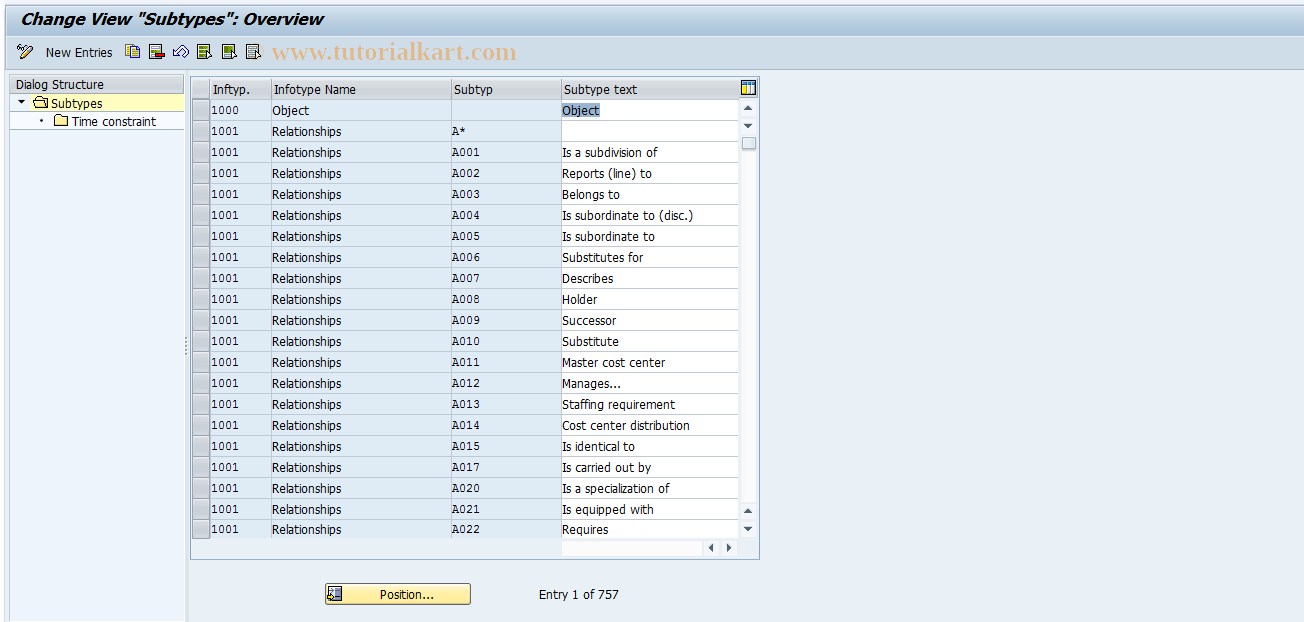This screenshot has width=1304, height=622.
Task: Select the row marker for subtype A001
Action: 201,152
